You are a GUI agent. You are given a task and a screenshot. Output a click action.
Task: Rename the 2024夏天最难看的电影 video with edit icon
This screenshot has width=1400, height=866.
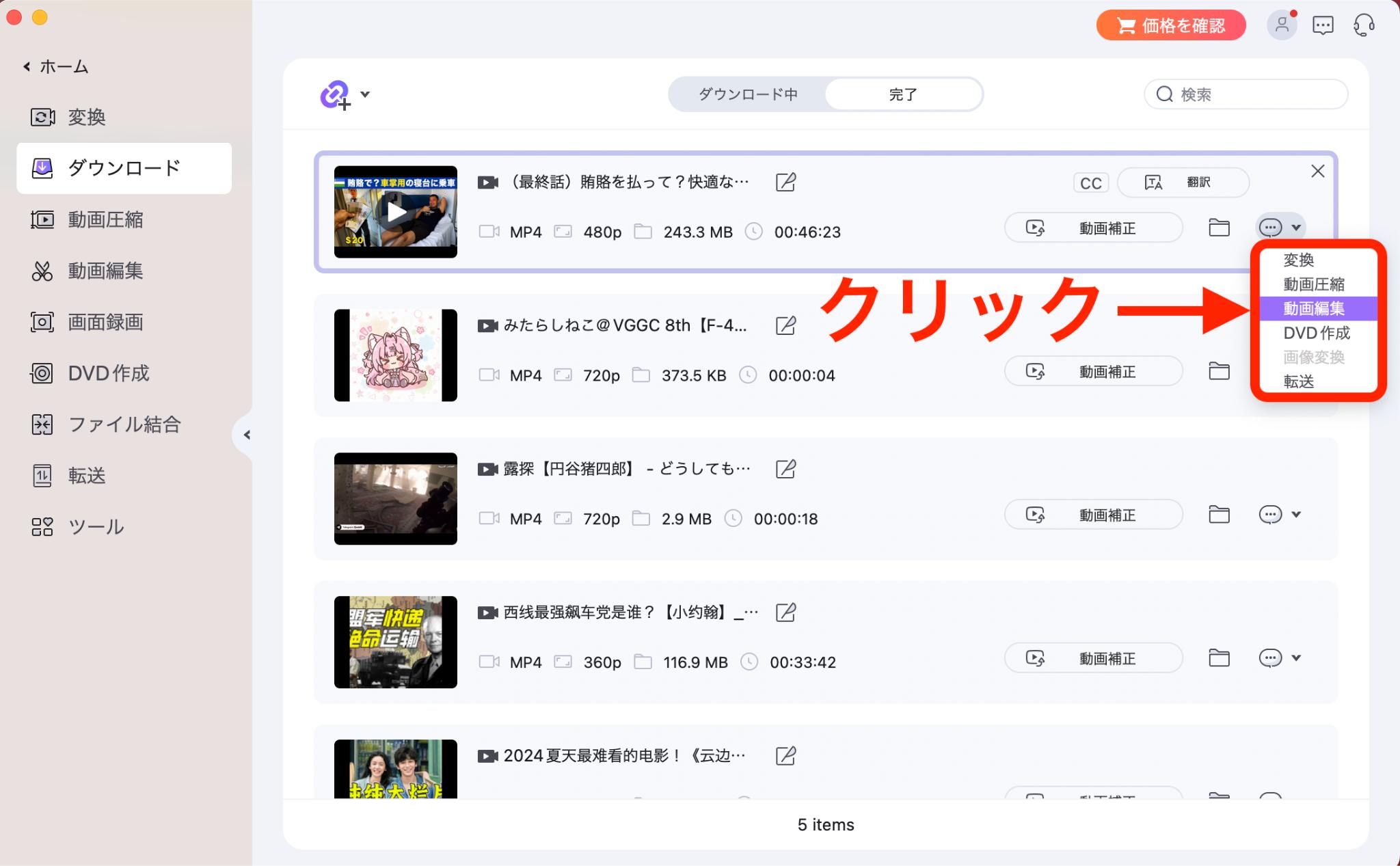coord(785,756)
